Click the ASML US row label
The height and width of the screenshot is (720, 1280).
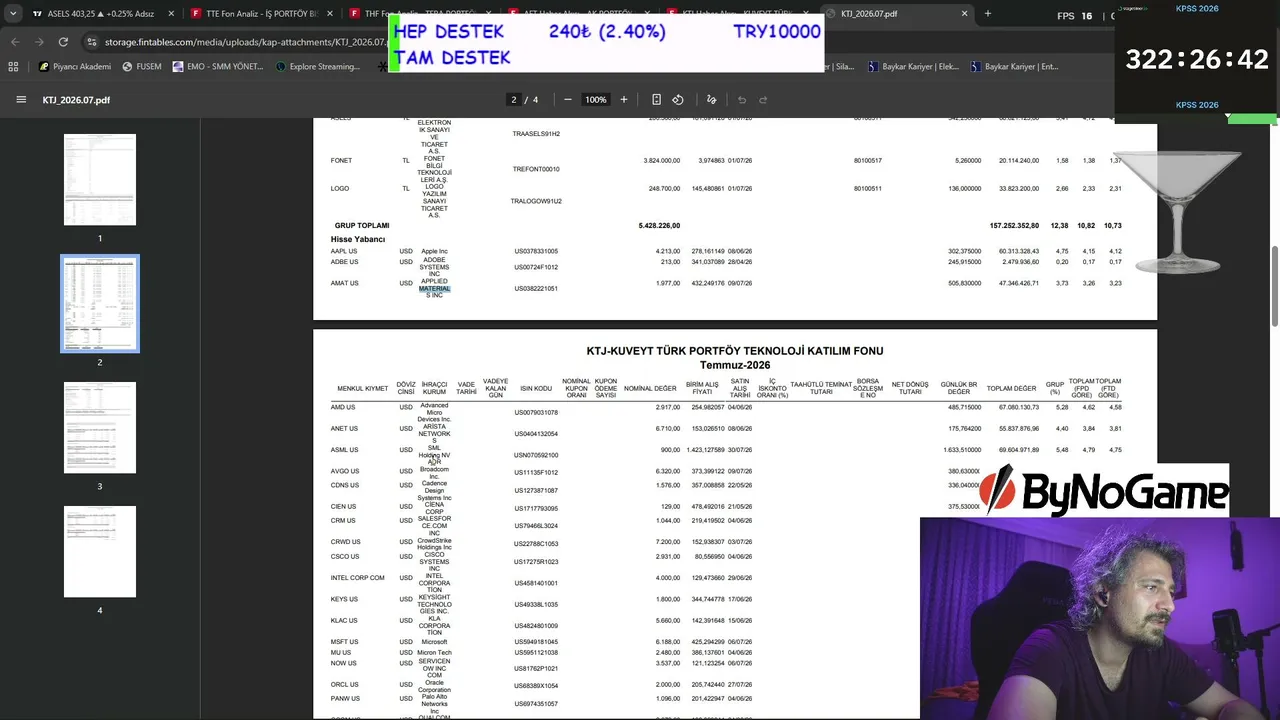click(344, 450)
